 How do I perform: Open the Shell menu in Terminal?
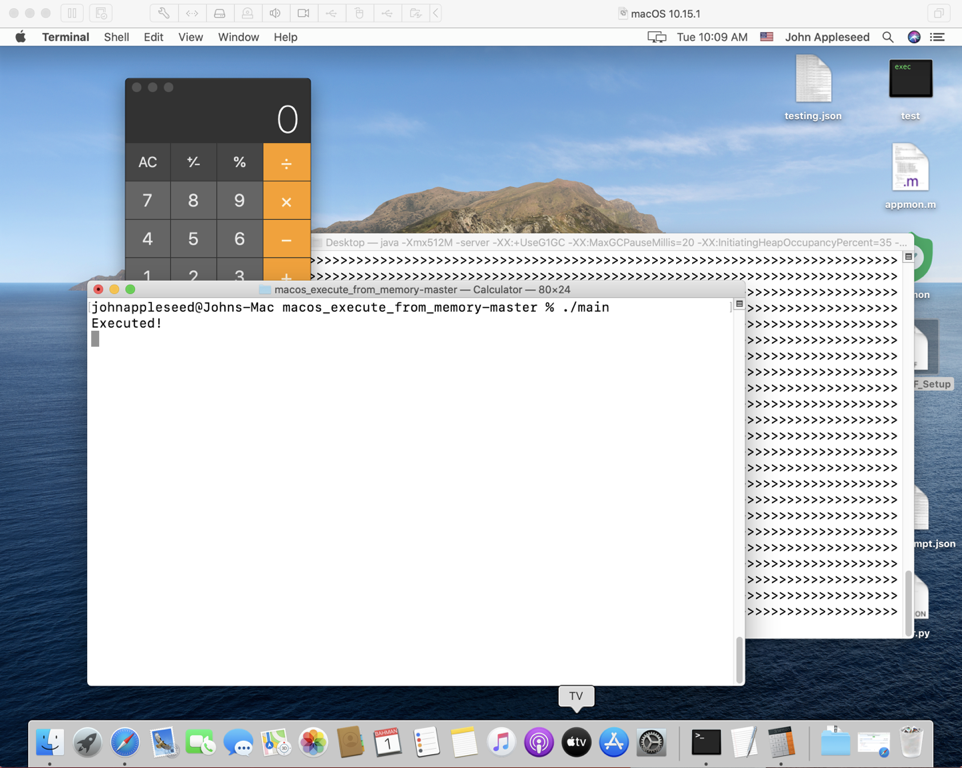point(116,37)
